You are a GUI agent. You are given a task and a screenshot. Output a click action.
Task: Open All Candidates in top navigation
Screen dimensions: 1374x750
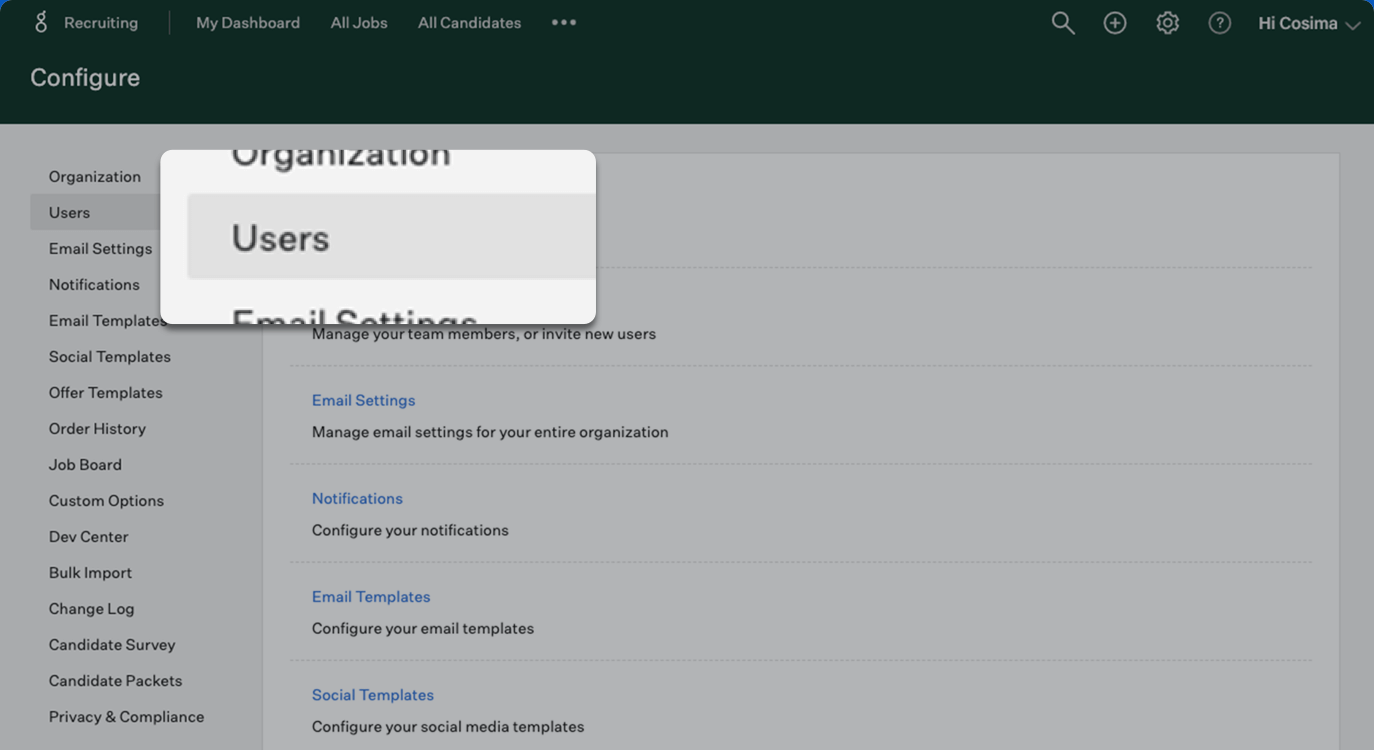coord(469,22)
